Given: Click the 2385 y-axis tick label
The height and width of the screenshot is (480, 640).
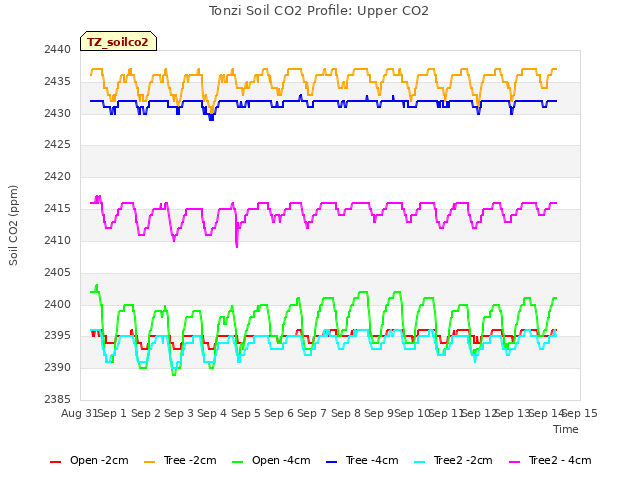Looking at the screenshot, I should click(58, 399).
